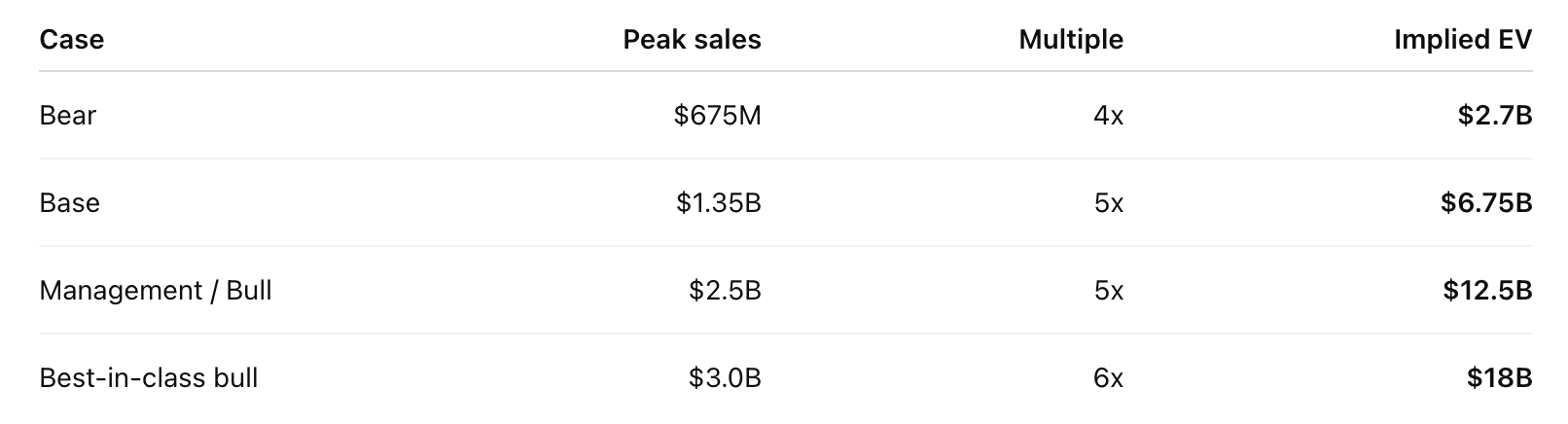
Task: Click the $6.75B implied EV value
Action: (x=1486, y=203)
